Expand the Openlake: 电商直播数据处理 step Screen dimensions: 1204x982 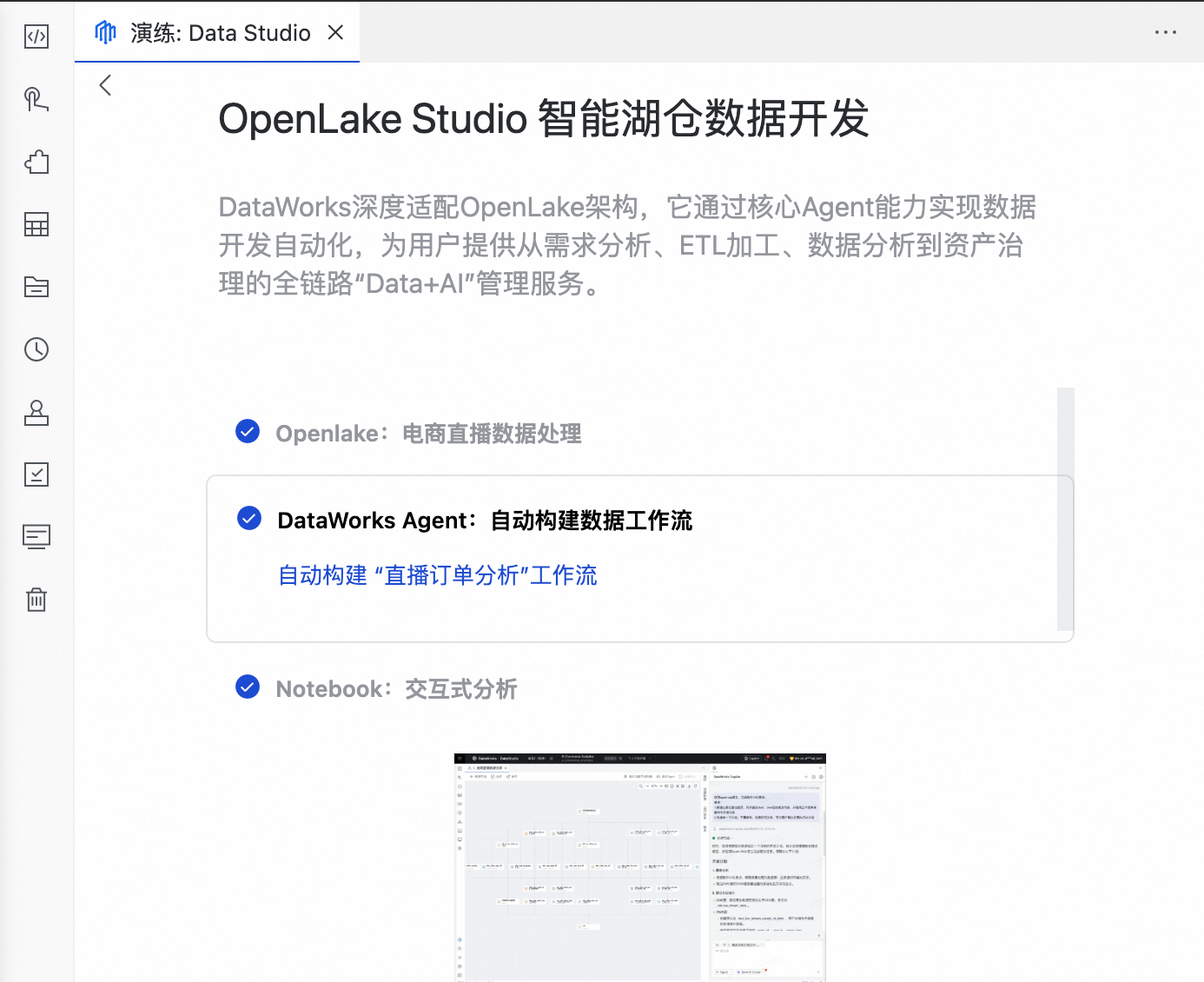pos(428,433)
